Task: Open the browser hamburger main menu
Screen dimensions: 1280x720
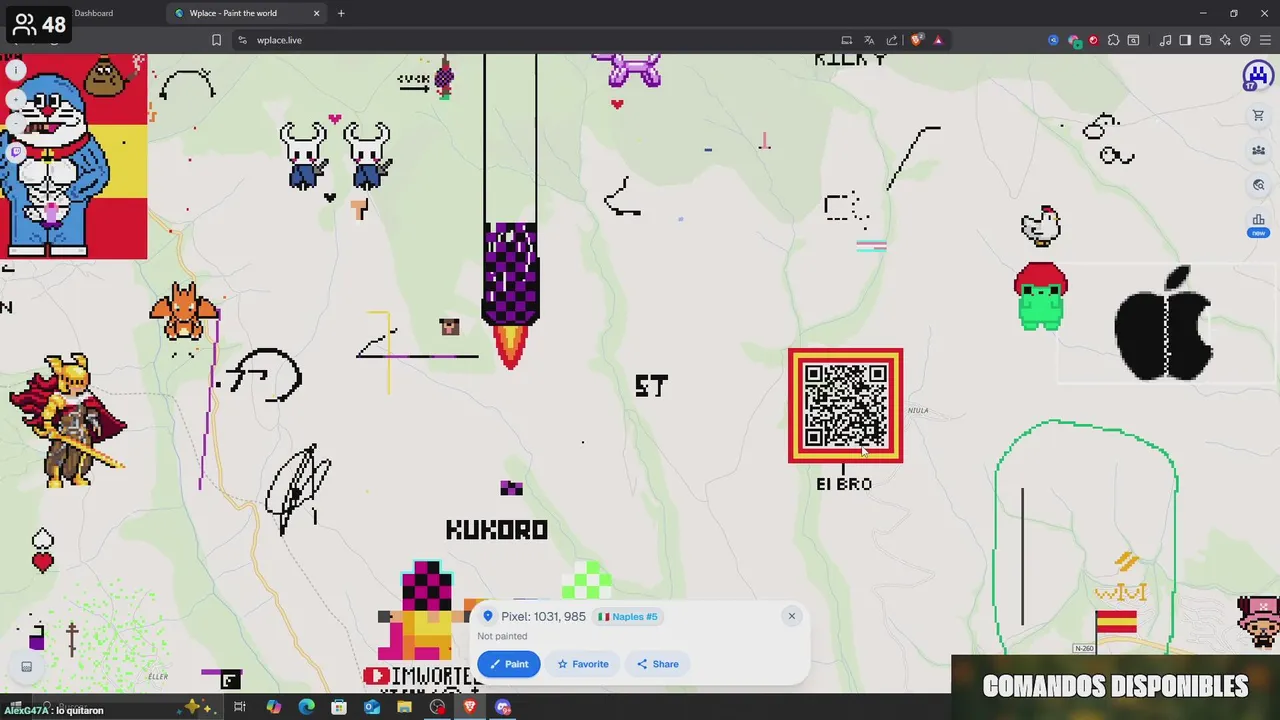Action: click(x=1265, y=40)
